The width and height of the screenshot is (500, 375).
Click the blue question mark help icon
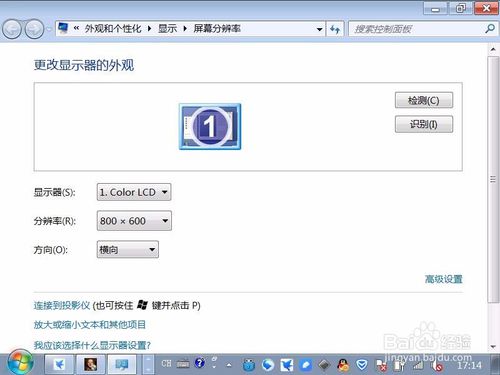200,363
